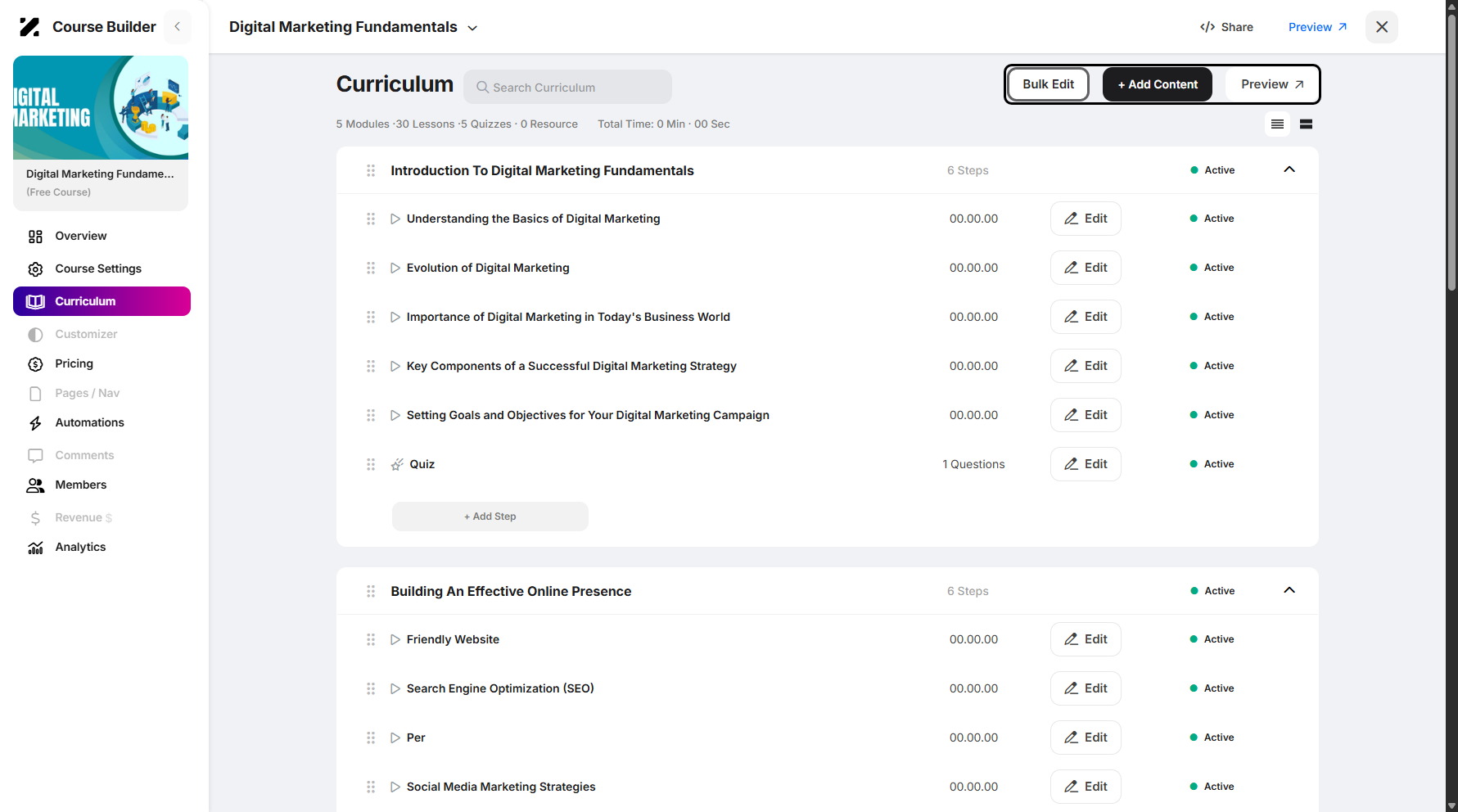Image resolution: width=1458 pixels, height=812 pixels.
Task: Click the Pricing dollar-circle icon
Action: coord(35,364)
